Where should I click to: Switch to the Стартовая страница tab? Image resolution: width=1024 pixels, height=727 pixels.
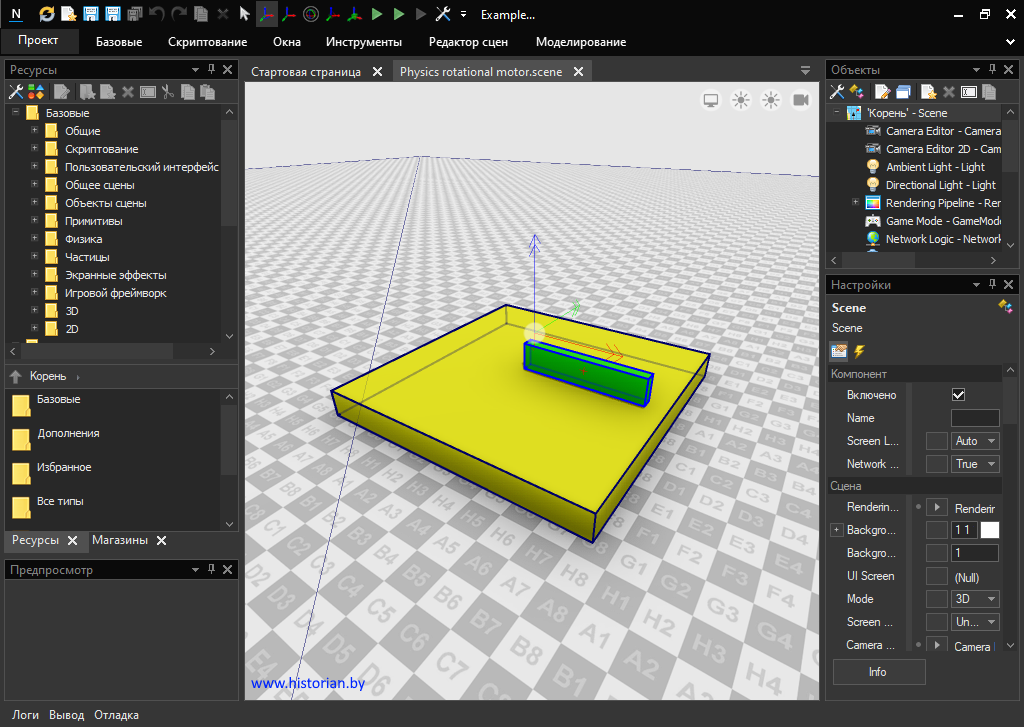pos(306,72)
